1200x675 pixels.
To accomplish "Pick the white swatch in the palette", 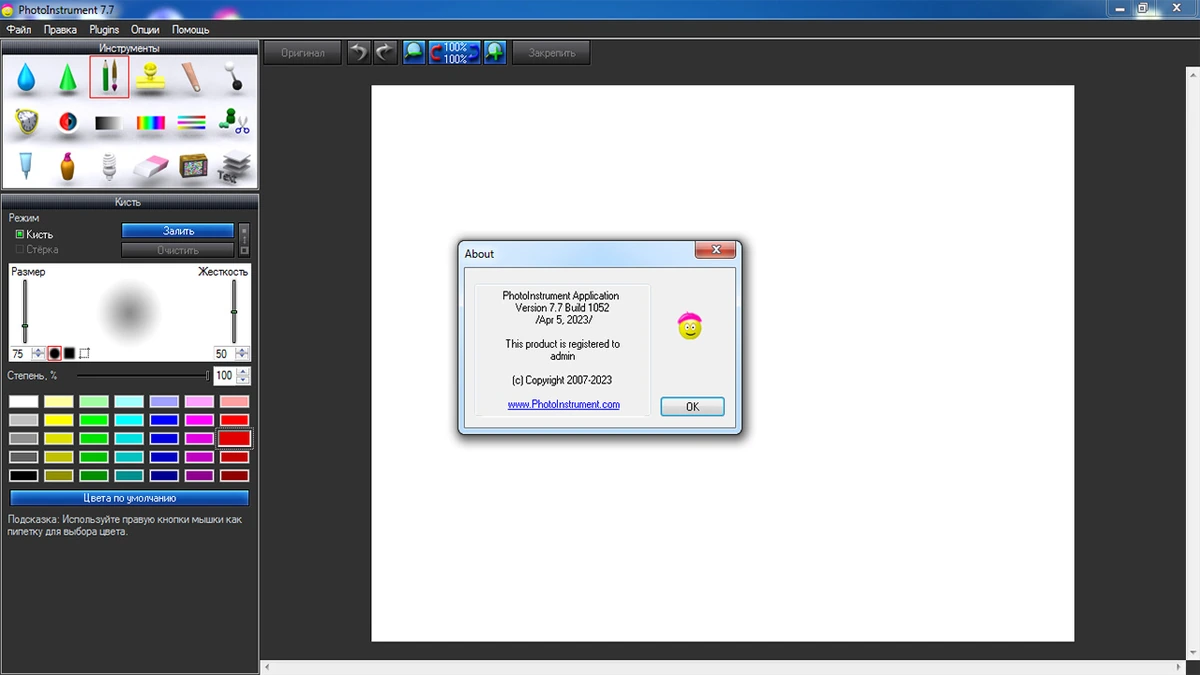I will (x=24, y=402).
